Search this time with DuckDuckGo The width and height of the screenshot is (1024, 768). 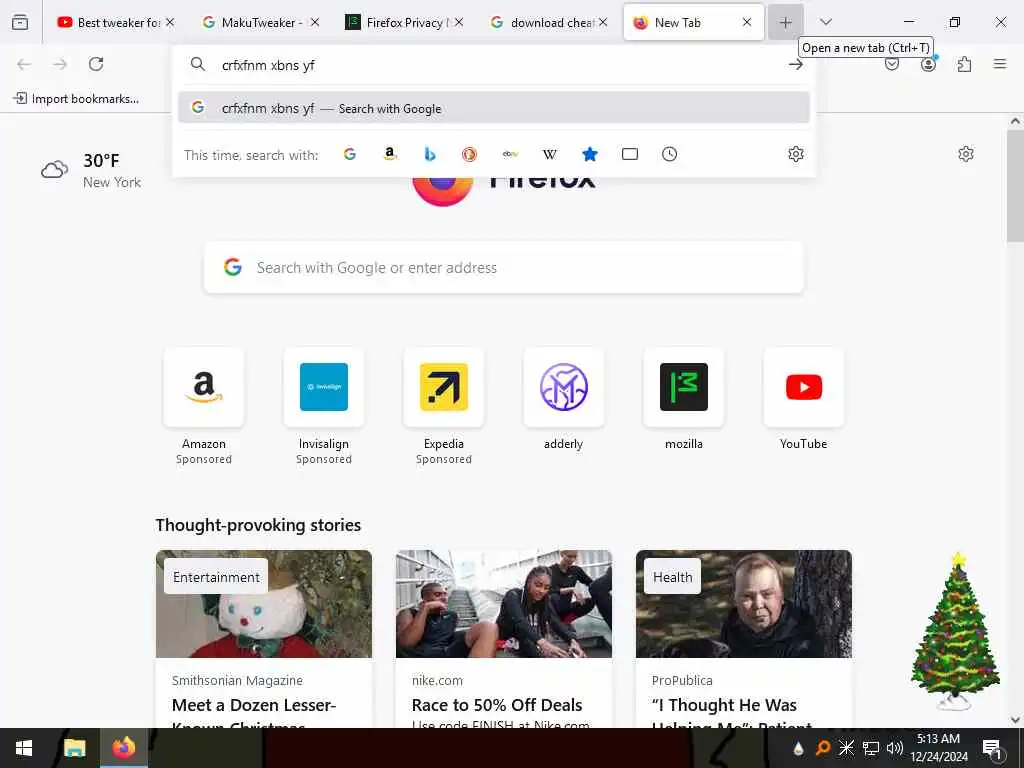pos(470,154)
